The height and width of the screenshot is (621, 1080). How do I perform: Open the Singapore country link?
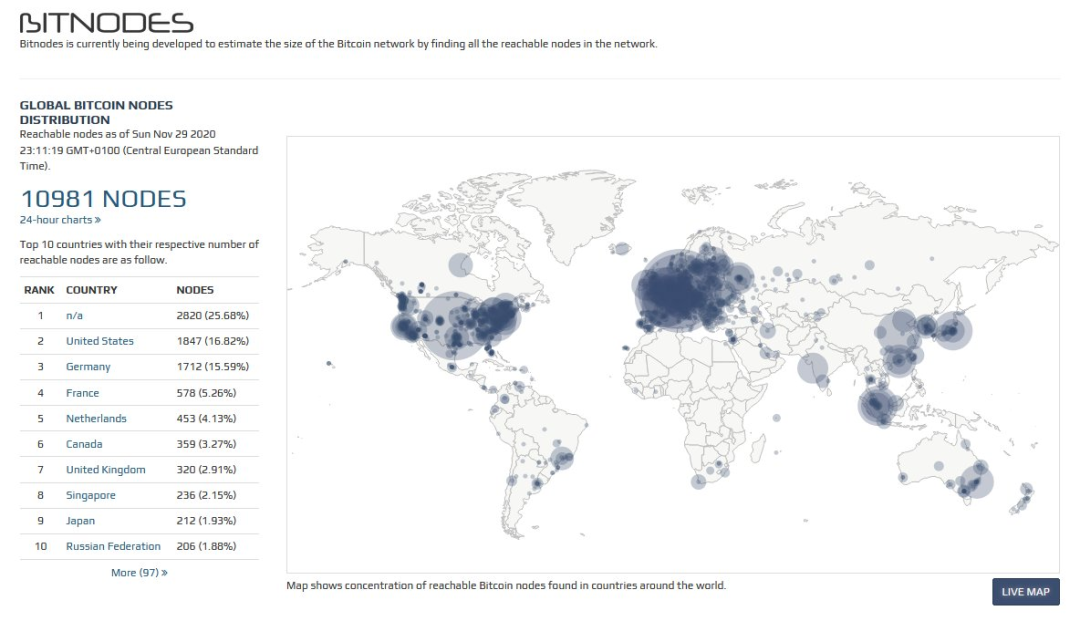coord(91,495)
